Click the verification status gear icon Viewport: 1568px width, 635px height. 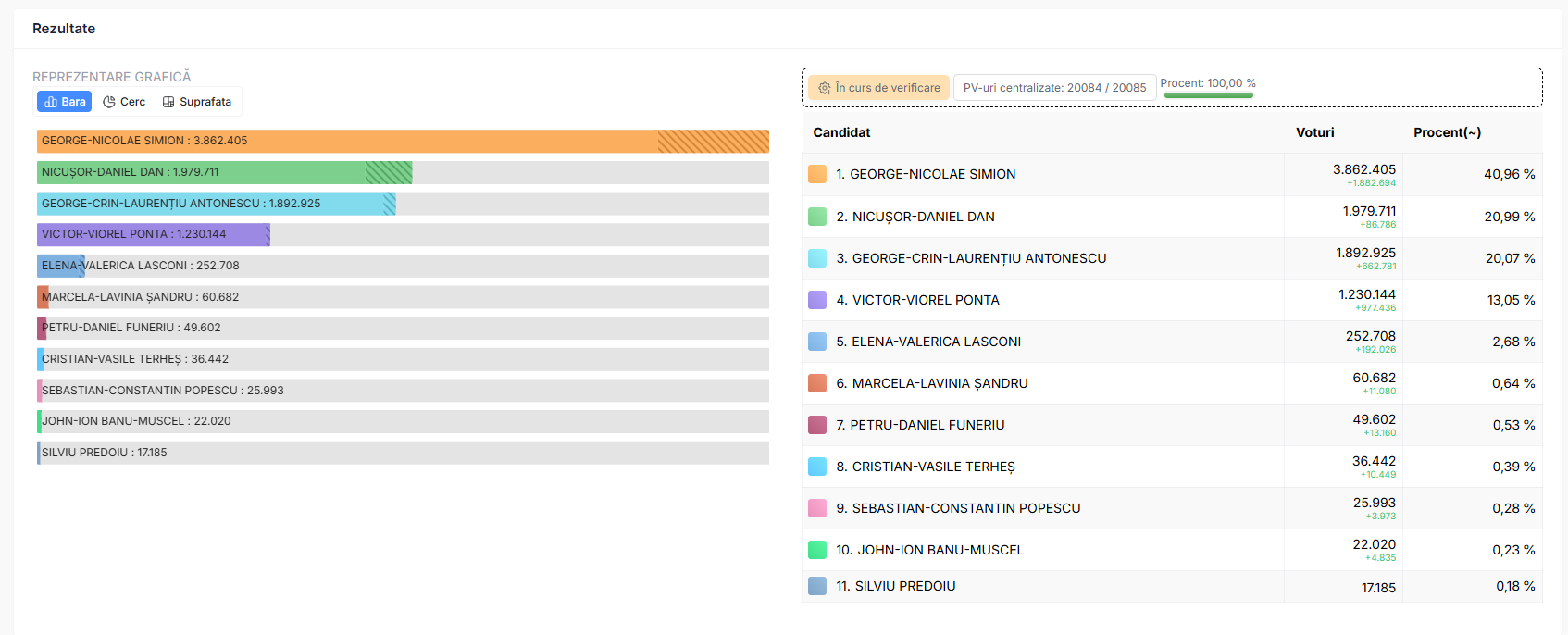tap(824, 88)
